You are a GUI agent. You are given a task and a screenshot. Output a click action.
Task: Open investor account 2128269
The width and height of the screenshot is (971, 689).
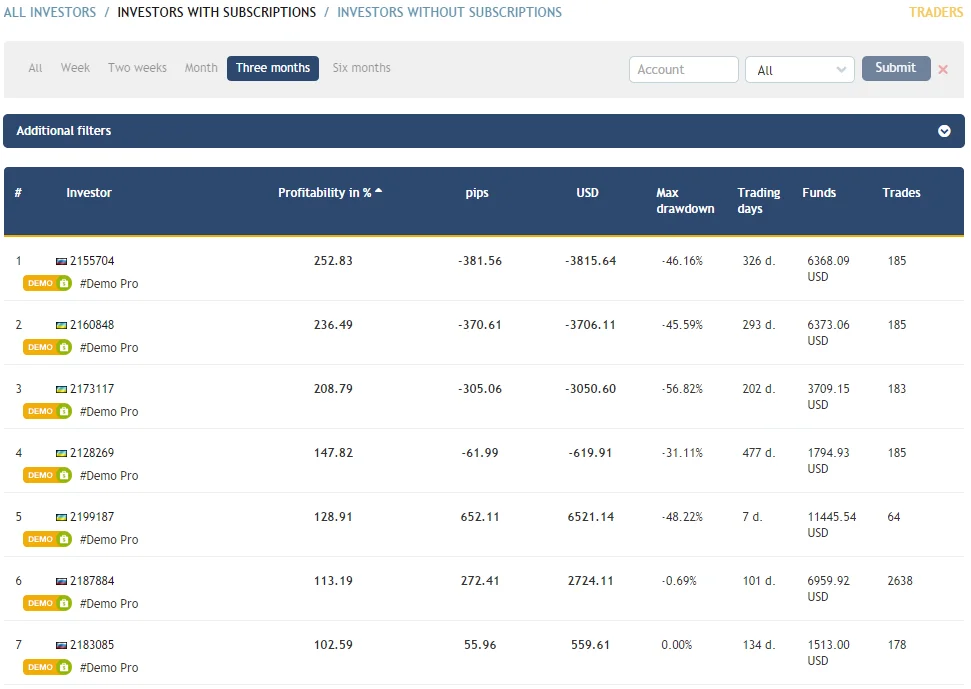[x=92, y=453]
